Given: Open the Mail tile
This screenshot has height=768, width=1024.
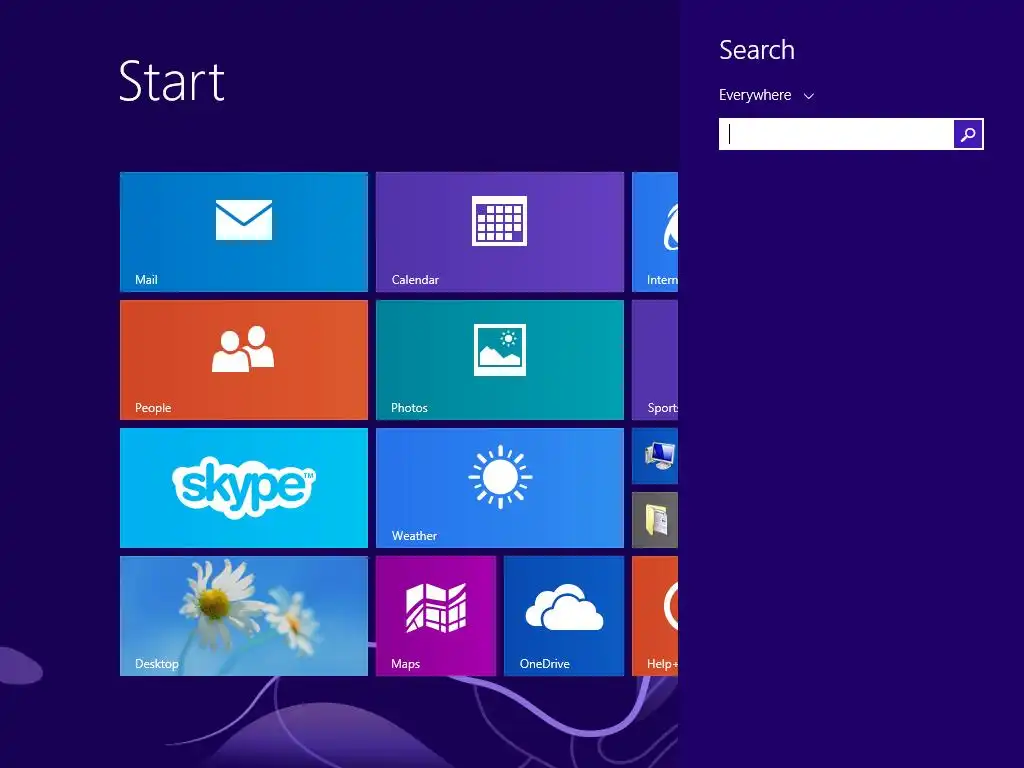Looking at the screenshot, I should [x=244, y=232].
